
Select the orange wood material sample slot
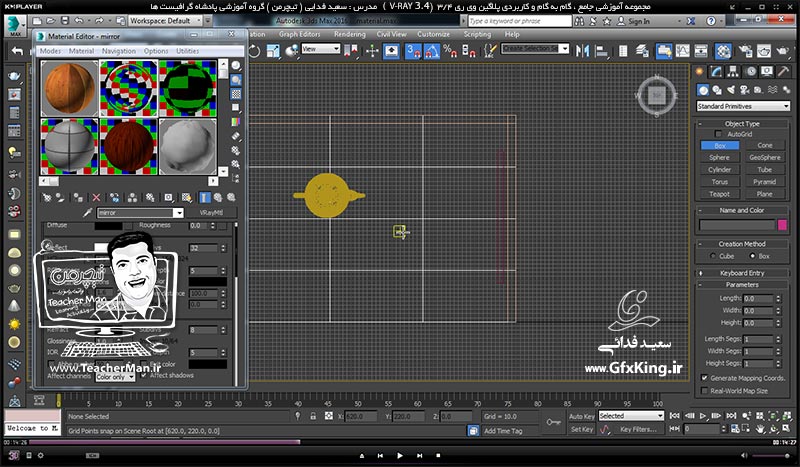point(69,88)
